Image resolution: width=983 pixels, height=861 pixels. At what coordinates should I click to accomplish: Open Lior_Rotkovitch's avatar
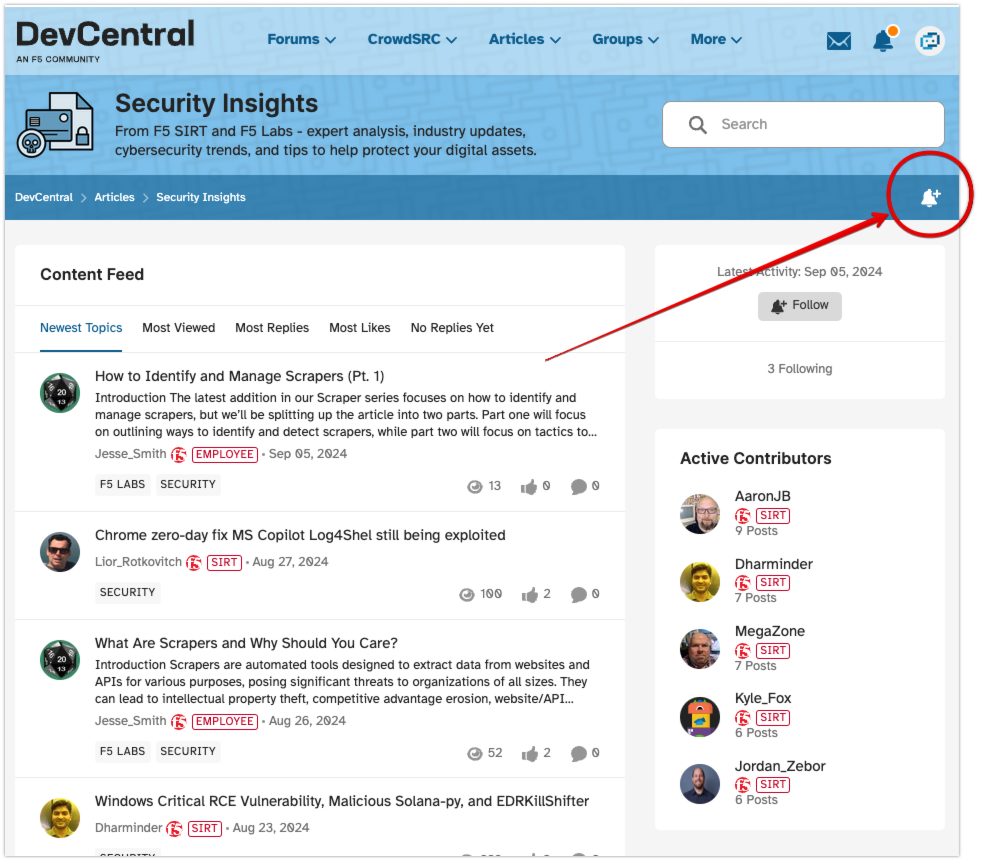pos(60,552)
